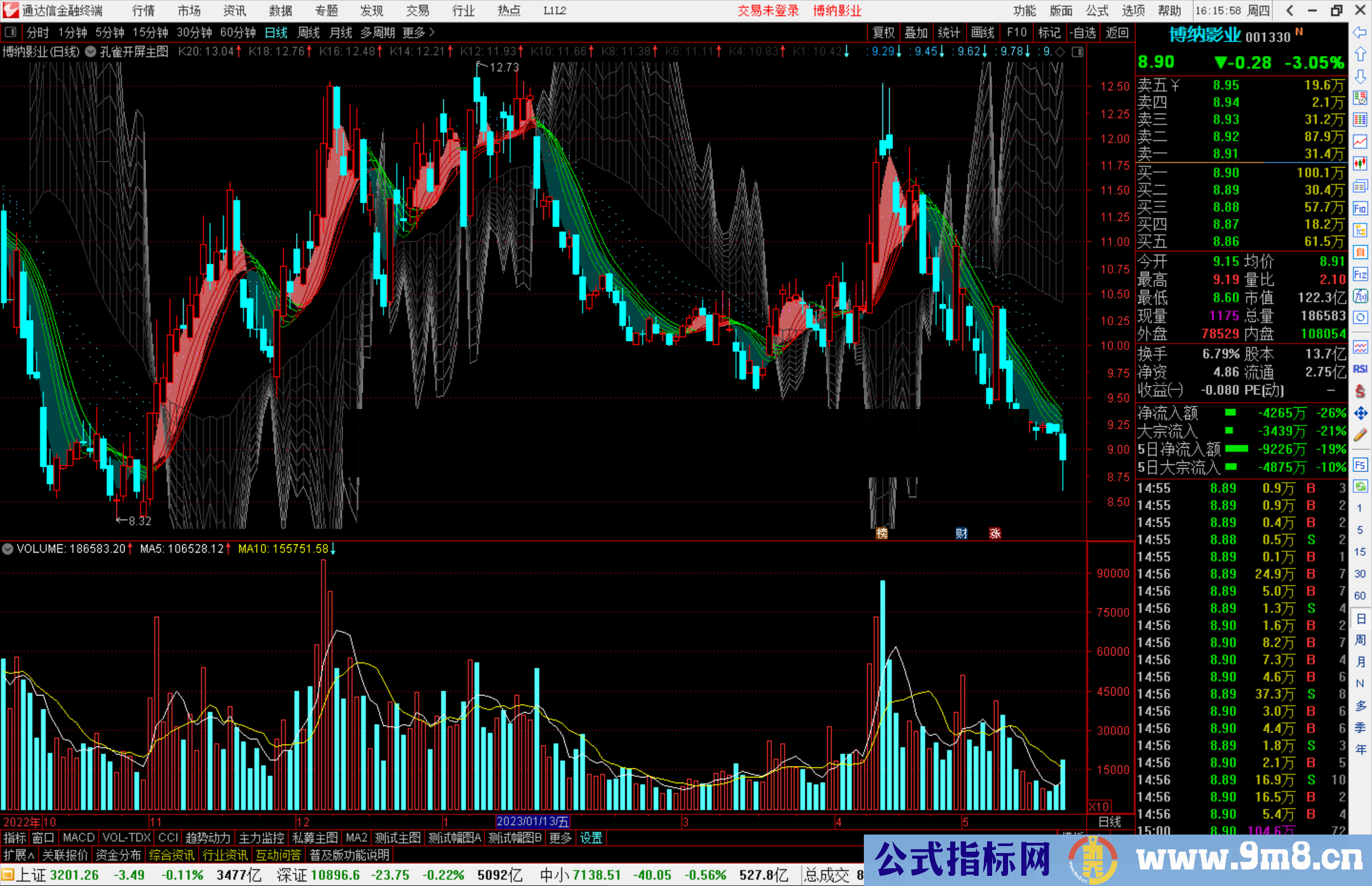Open the F10 info sidebar icon
Viewport: 1372px width, 886px height.
pyautogui.click(x=1360, y=208)
